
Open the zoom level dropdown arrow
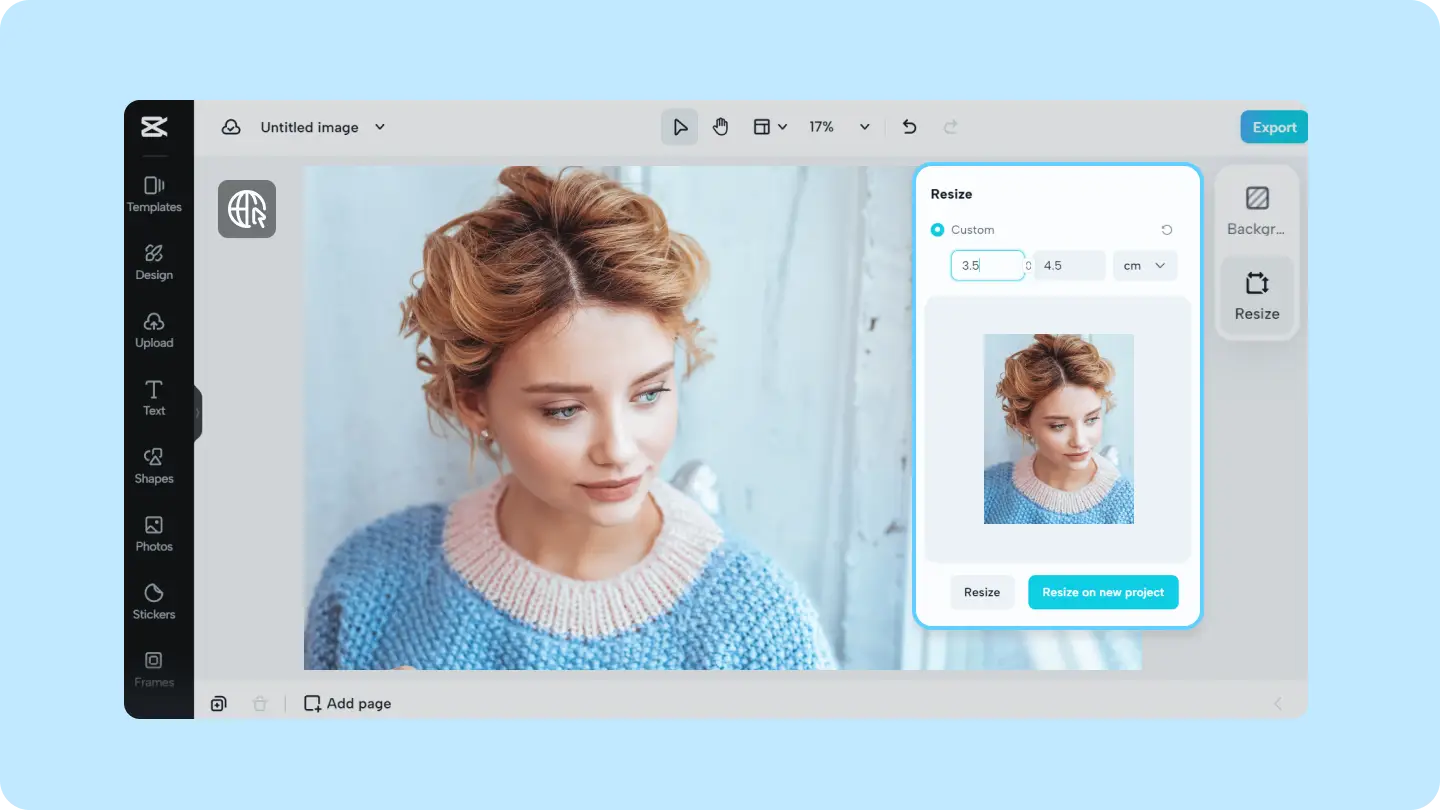coord(865,127)
